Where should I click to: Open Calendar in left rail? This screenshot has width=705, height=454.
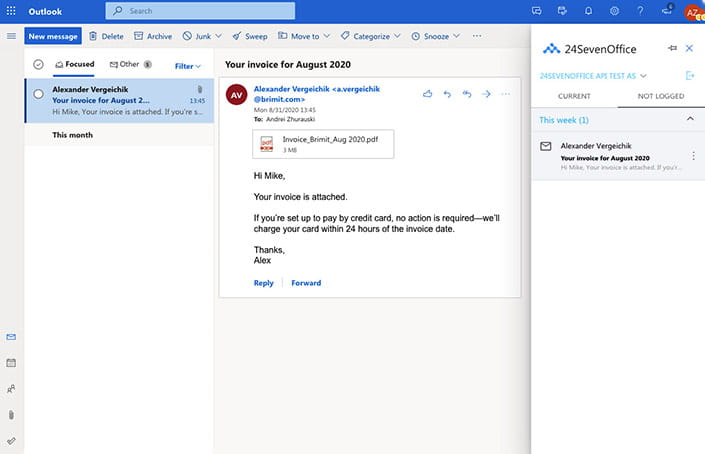click(11, 363)
